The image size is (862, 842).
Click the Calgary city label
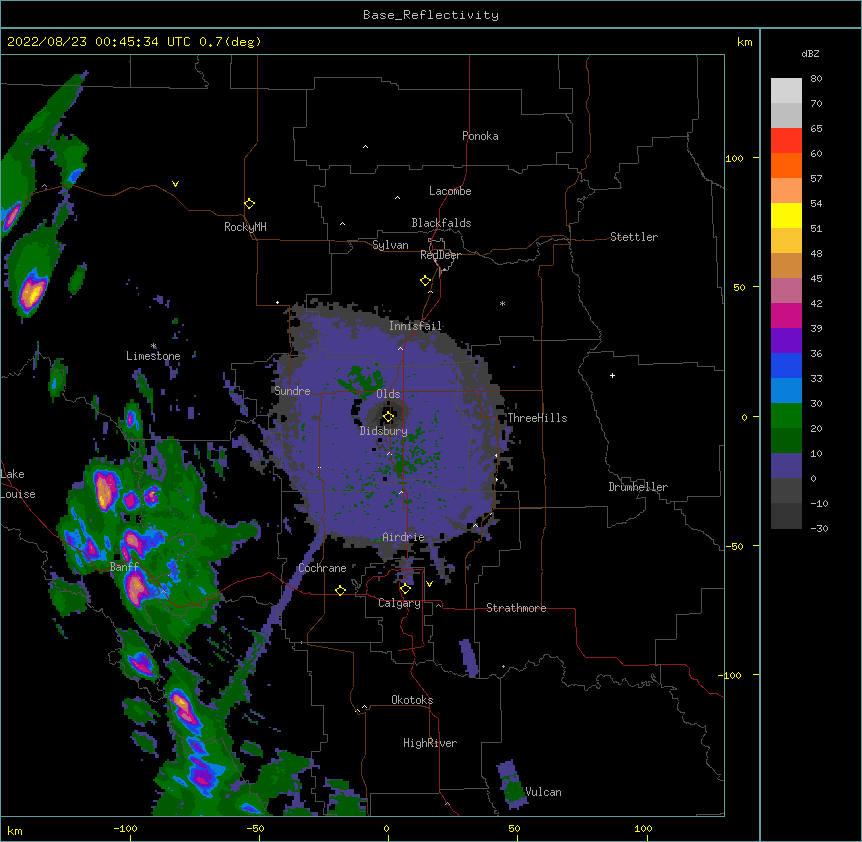399,603
